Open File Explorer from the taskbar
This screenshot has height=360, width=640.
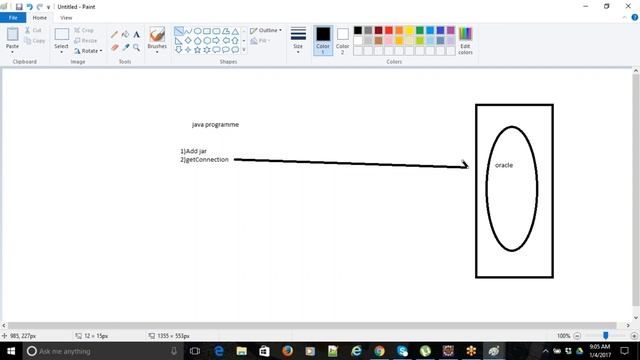click(242, 351)
